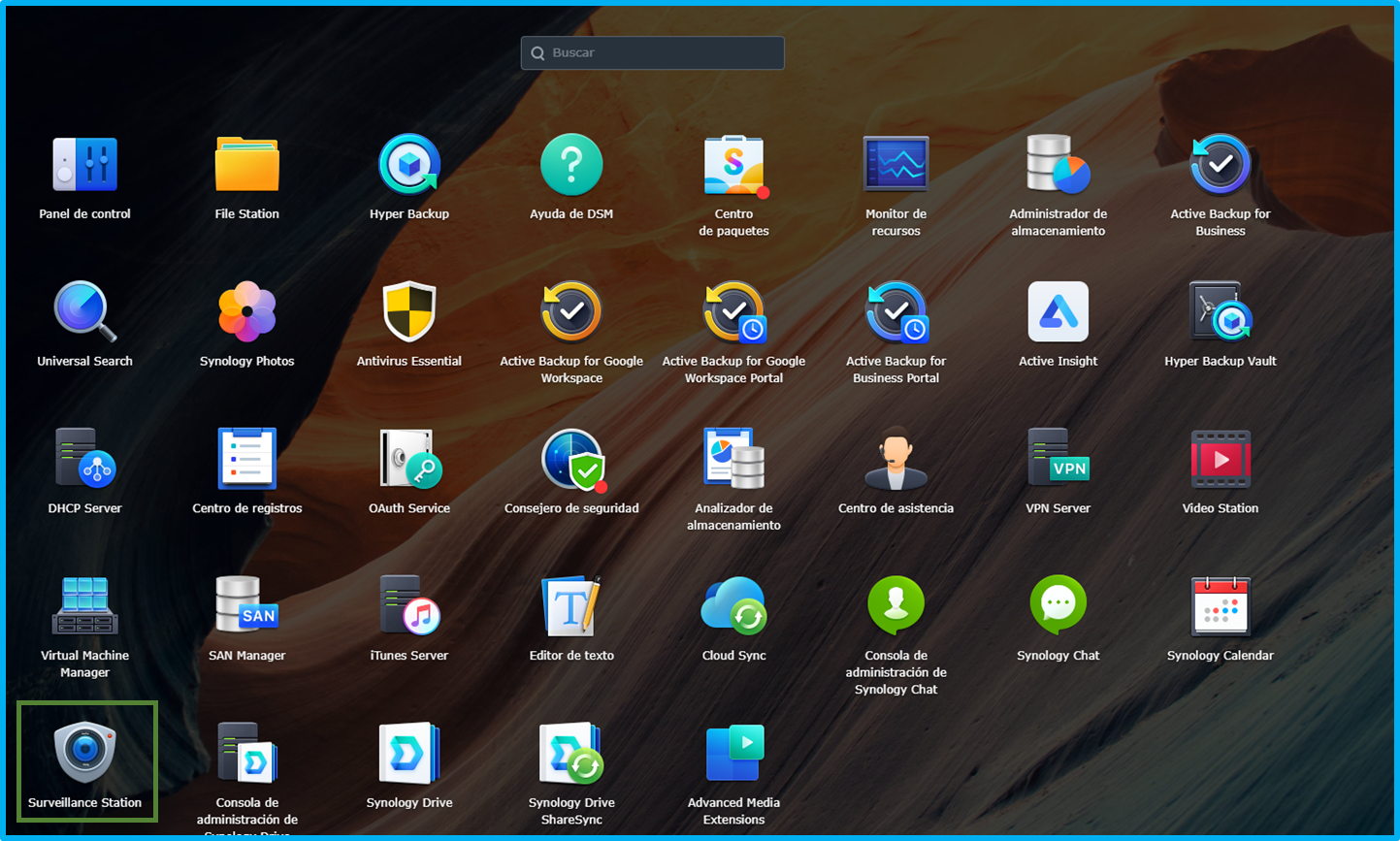Launch Administrador de almacenamiento
The width and height of the screenshot is (1400, 841).
(x=1058, y=164)
